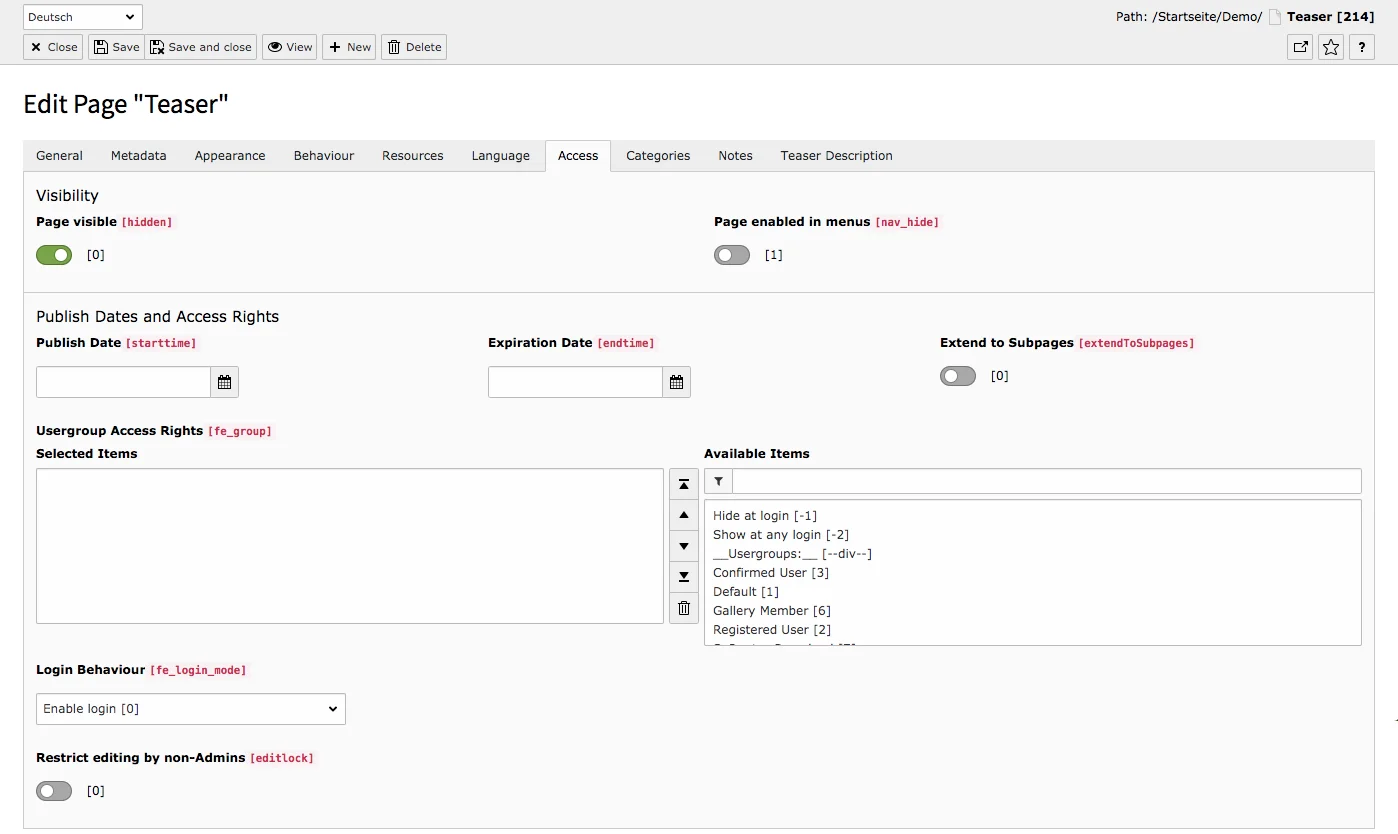Open the Publish Date calendar picker
This screenshot has height=834, width=1398.
pos(224,381)
